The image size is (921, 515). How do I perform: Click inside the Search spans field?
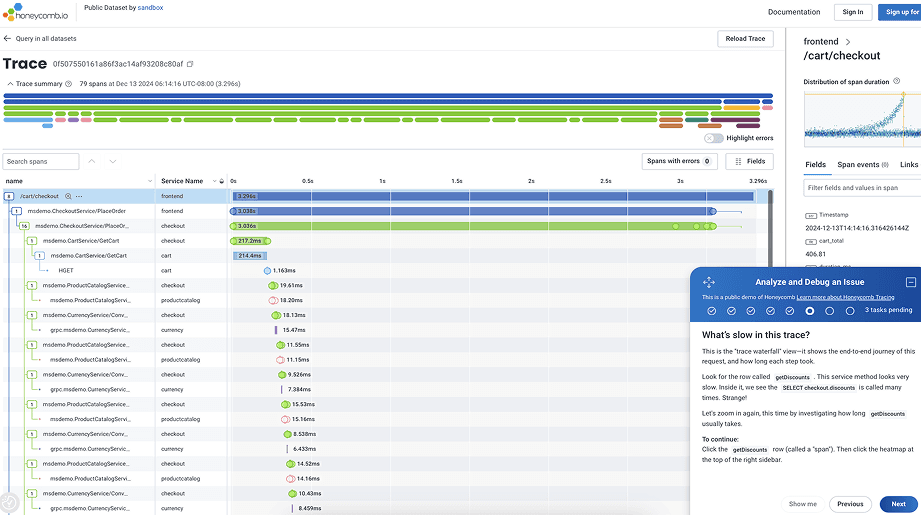point(40,161)
